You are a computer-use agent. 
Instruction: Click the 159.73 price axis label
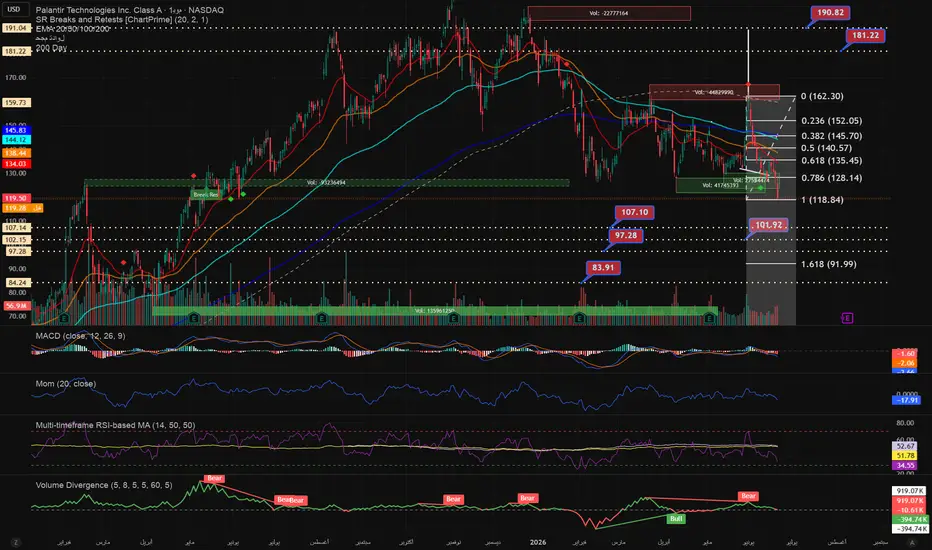coord(16,102)
